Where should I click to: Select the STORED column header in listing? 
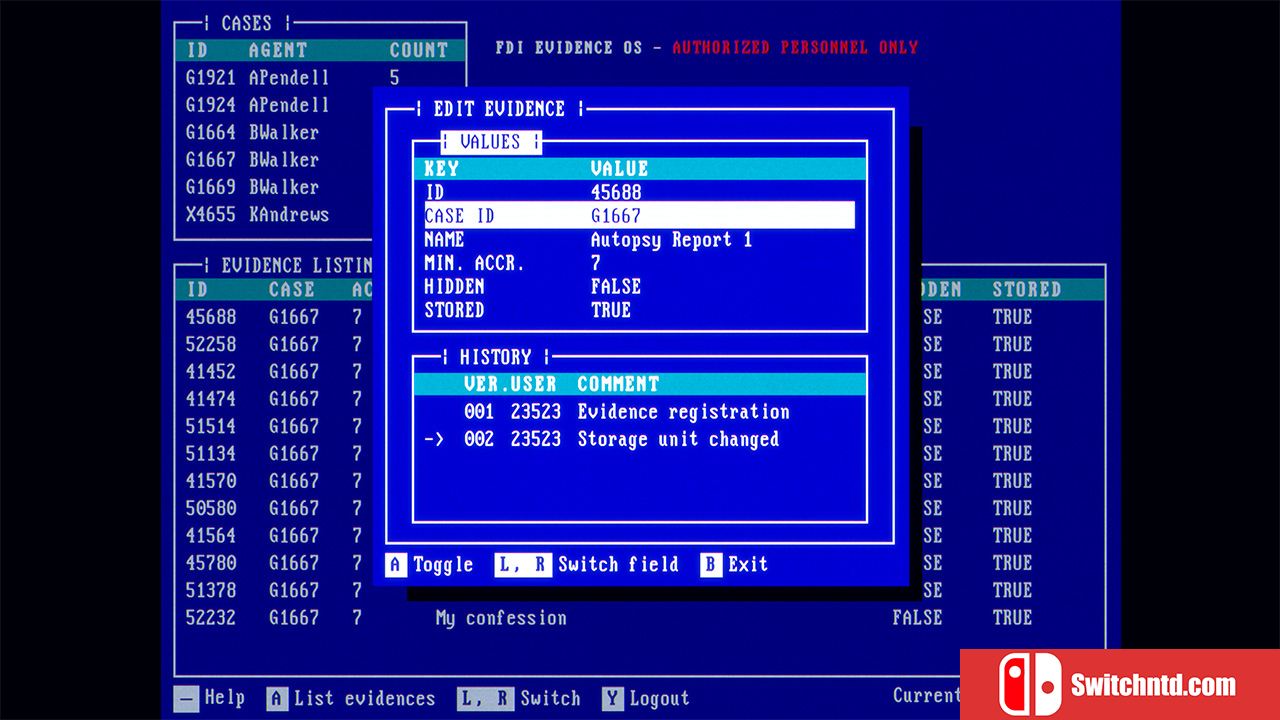pos(1027,290)
